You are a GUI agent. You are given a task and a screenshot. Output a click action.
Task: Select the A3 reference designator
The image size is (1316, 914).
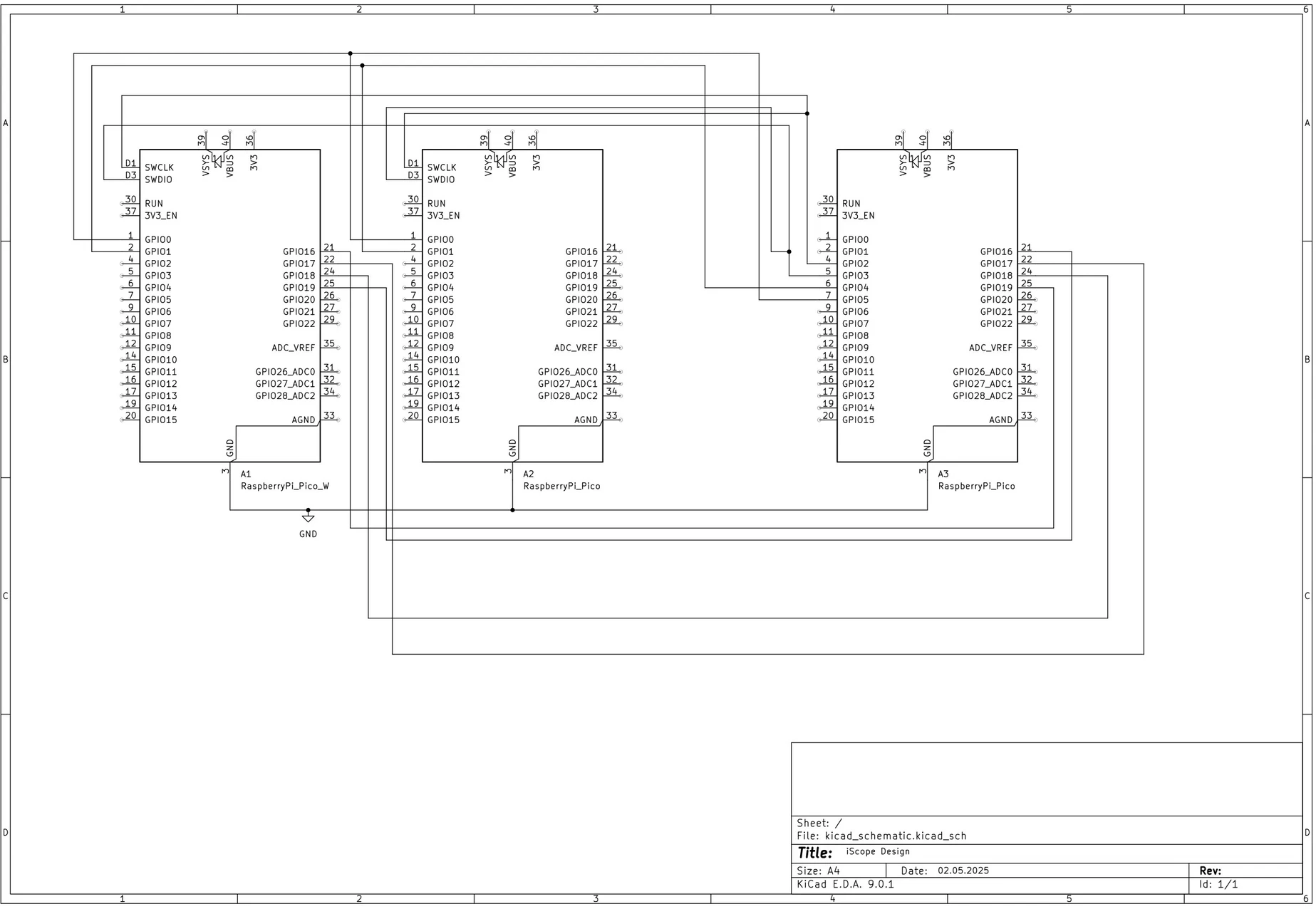pos(943,474)
